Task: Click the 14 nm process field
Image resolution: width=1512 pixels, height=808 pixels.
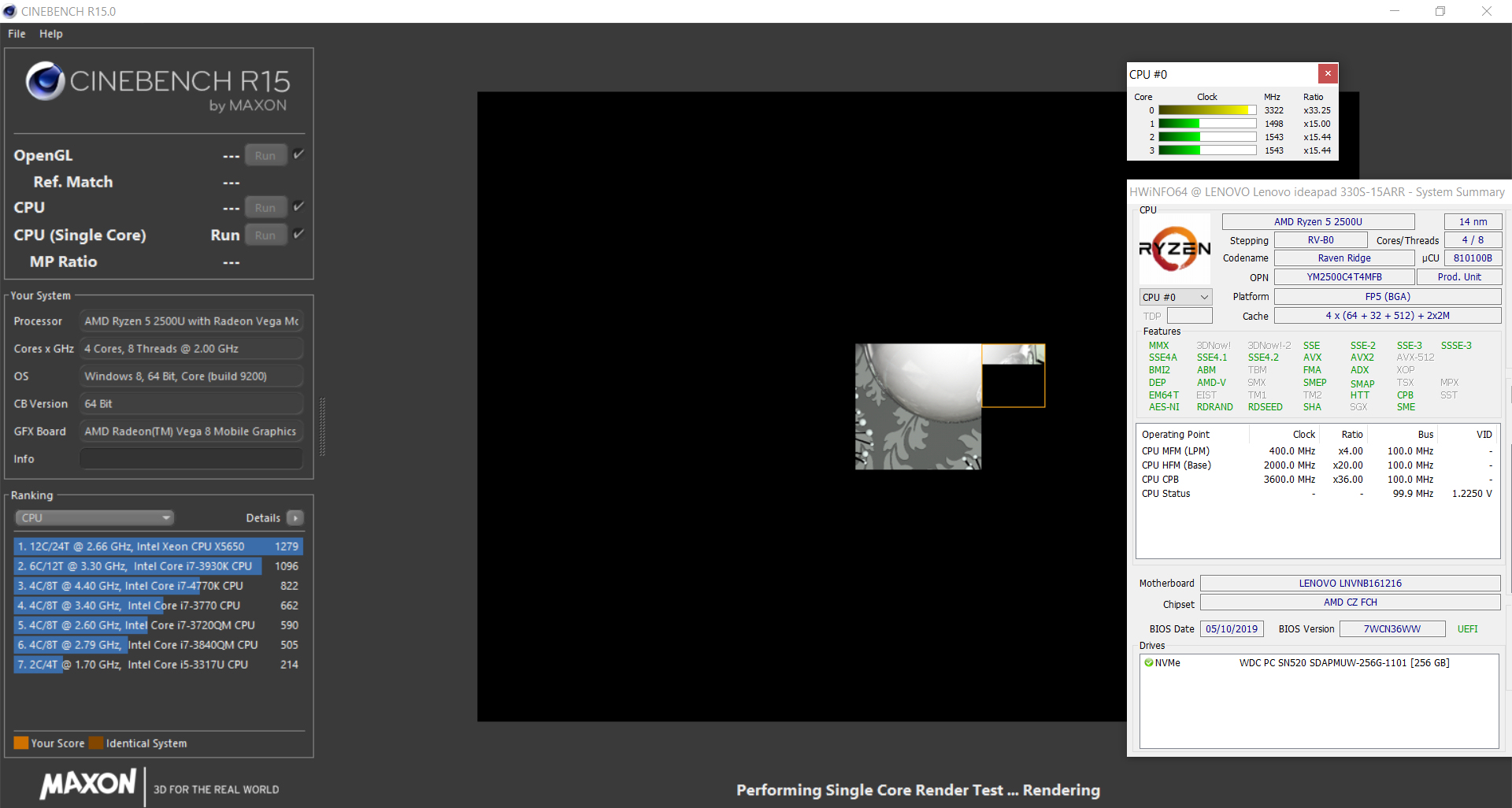Action: 1473,221
